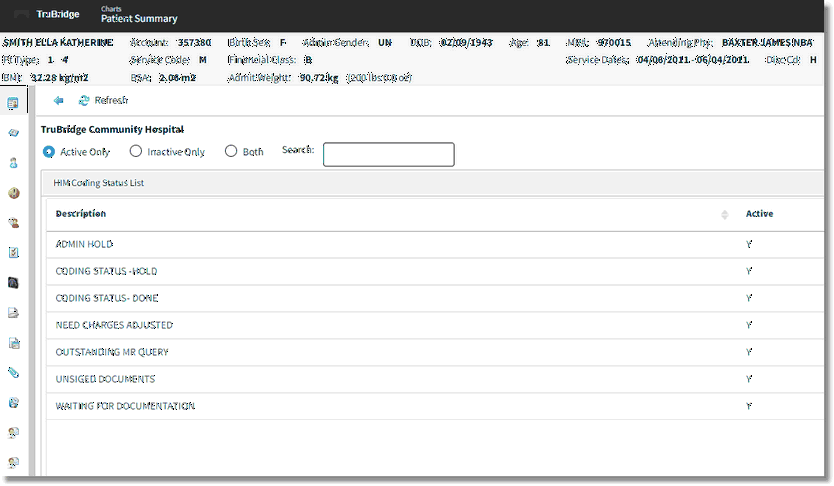Click the document with pencil sidebar icon
This screenshot has width=834, height=486.
14,313
